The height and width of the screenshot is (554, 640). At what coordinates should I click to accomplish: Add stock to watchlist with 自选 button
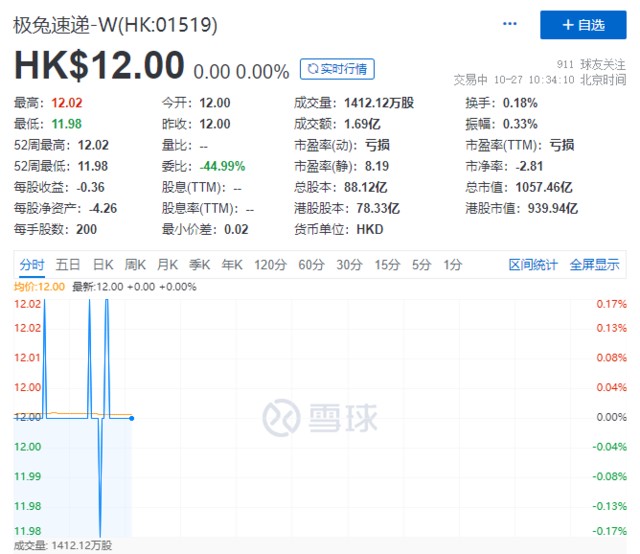[584, 24]
